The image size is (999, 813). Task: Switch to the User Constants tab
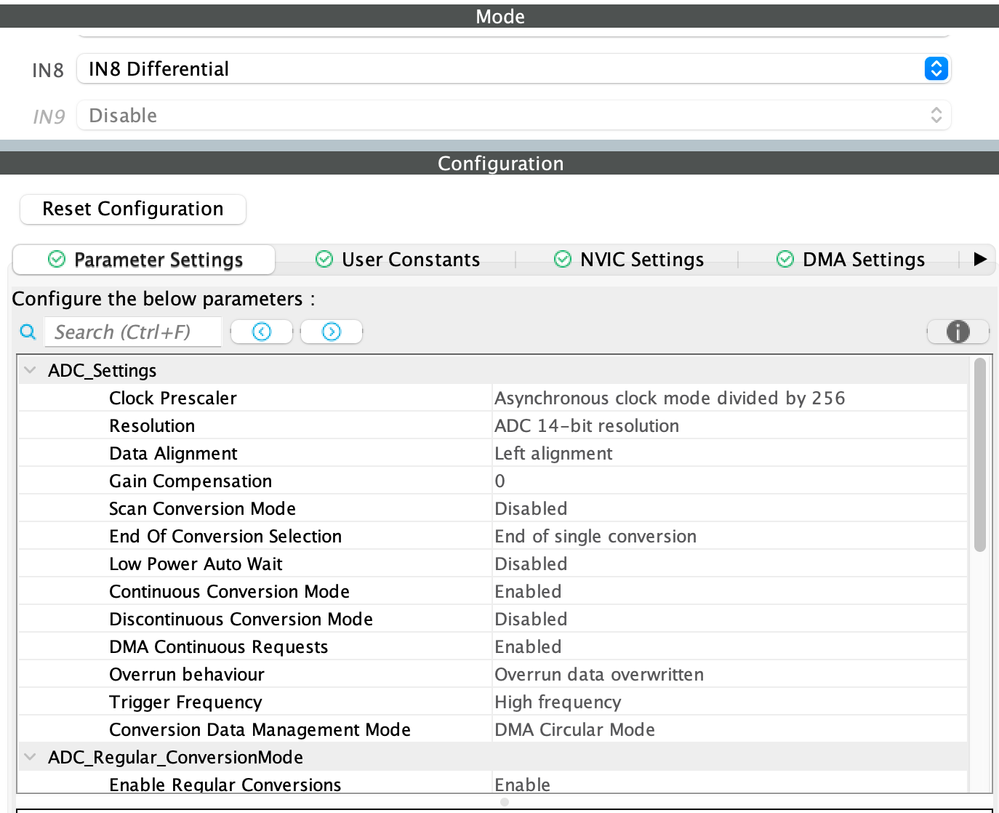tap(410, 259)
